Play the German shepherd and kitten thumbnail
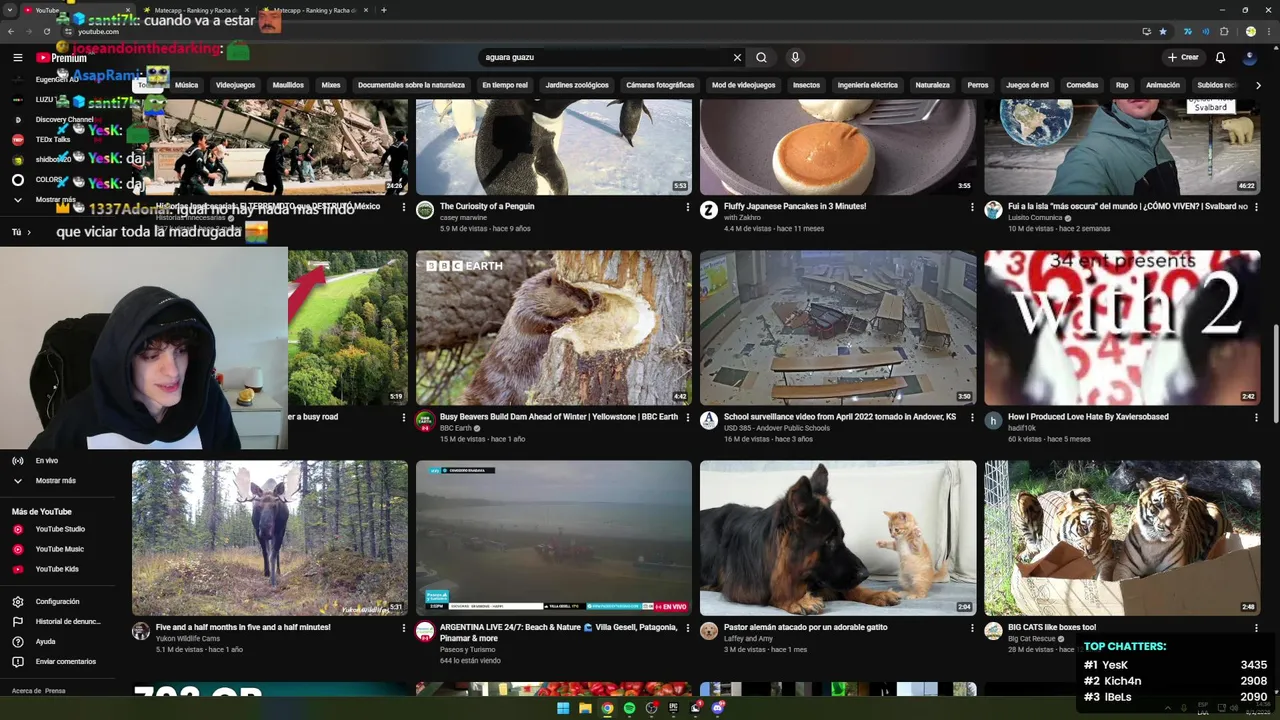 (x=838, y=538)
